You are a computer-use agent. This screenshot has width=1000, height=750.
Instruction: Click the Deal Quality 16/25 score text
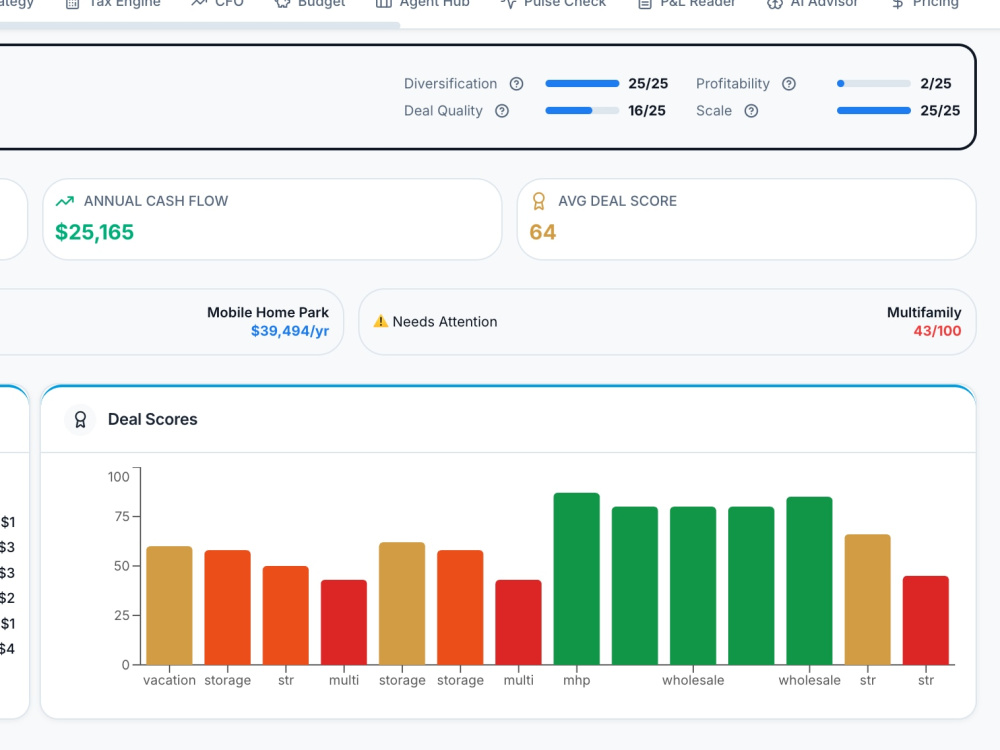tap(647, 111)
